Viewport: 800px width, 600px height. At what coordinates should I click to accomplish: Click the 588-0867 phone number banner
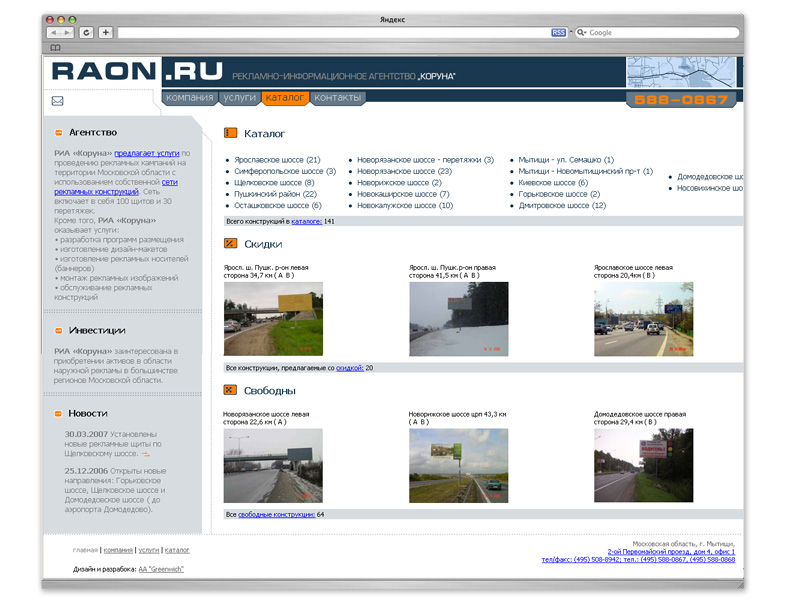[681, 99]
